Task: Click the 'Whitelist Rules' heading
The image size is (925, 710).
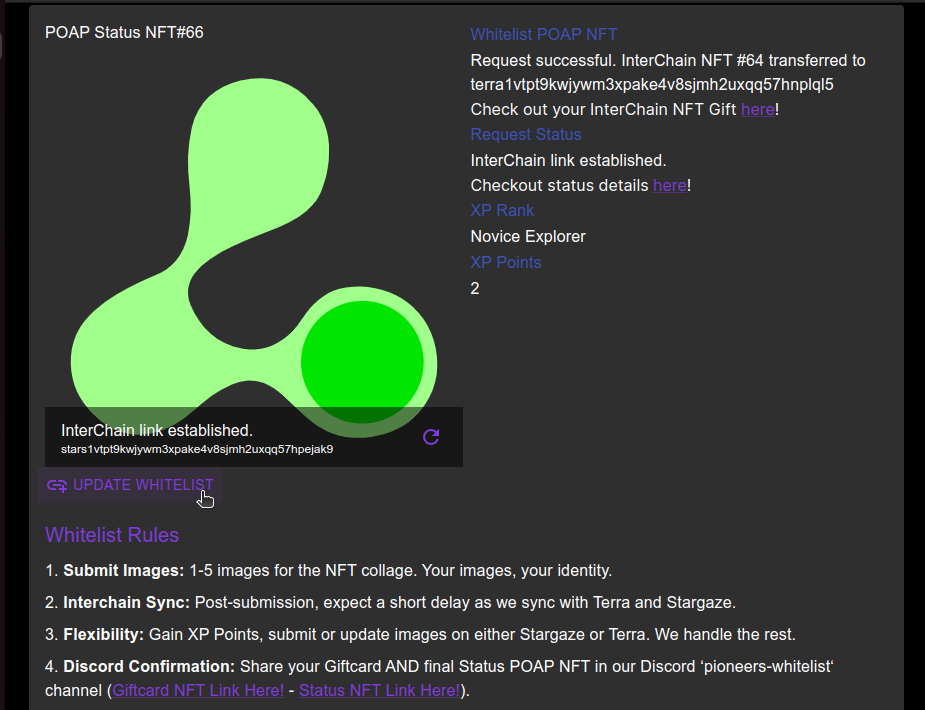Action: pos(112,535)
